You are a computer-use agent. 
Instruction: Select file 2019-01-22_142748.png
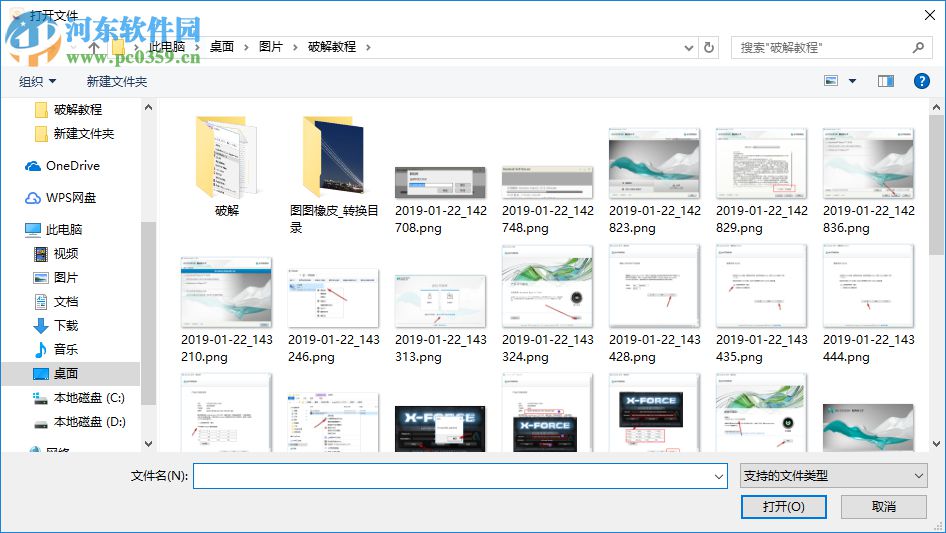tap(547, 200)
